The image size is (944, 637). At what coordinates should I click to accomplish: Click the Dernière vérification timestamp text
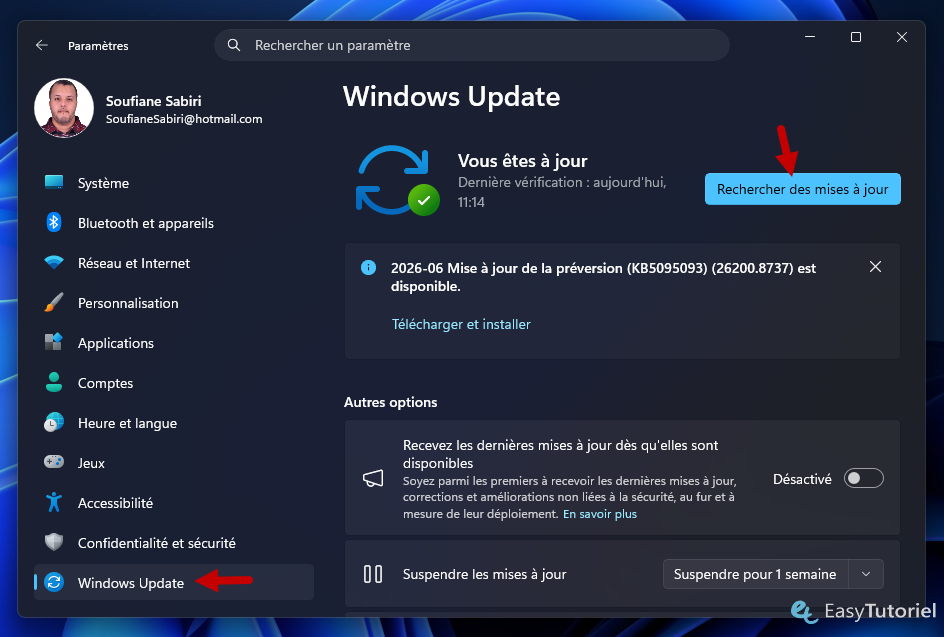pyautogui.click(x=562, y=191)
